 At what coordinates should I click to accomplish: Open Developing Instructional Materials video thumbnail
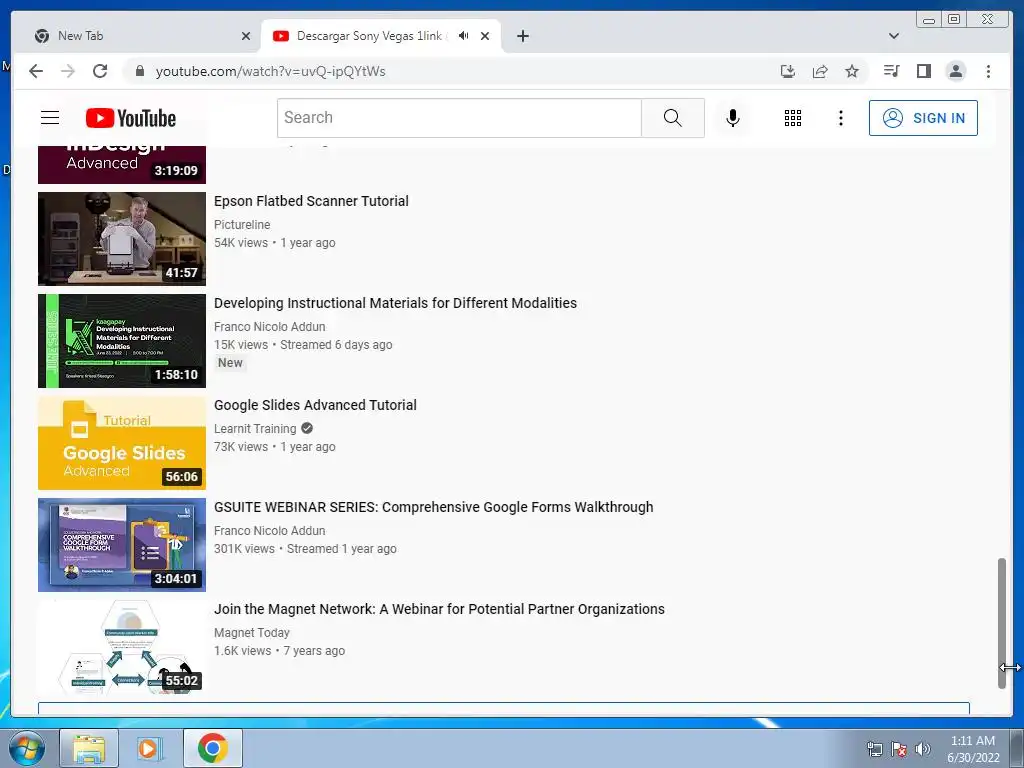[x=121, y=340]
